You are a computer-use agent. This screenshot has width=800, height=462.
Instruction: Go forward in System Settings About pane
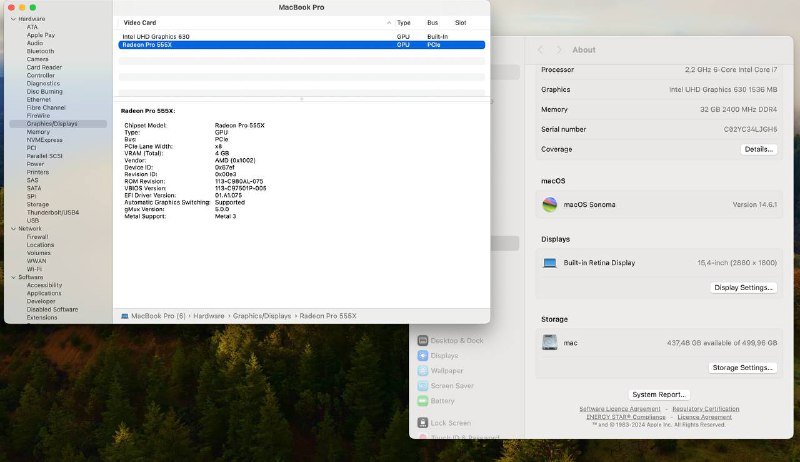coord(559,49)
